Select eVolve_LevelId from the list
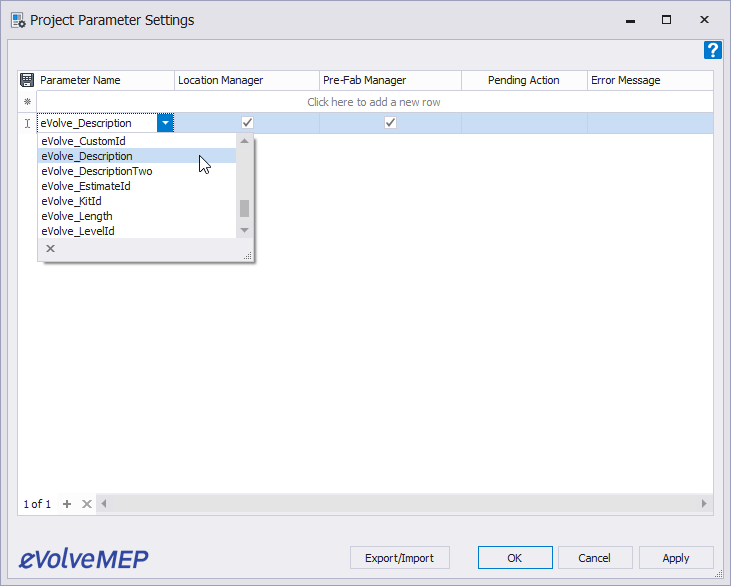731x586 pixels. click(137, 231)
